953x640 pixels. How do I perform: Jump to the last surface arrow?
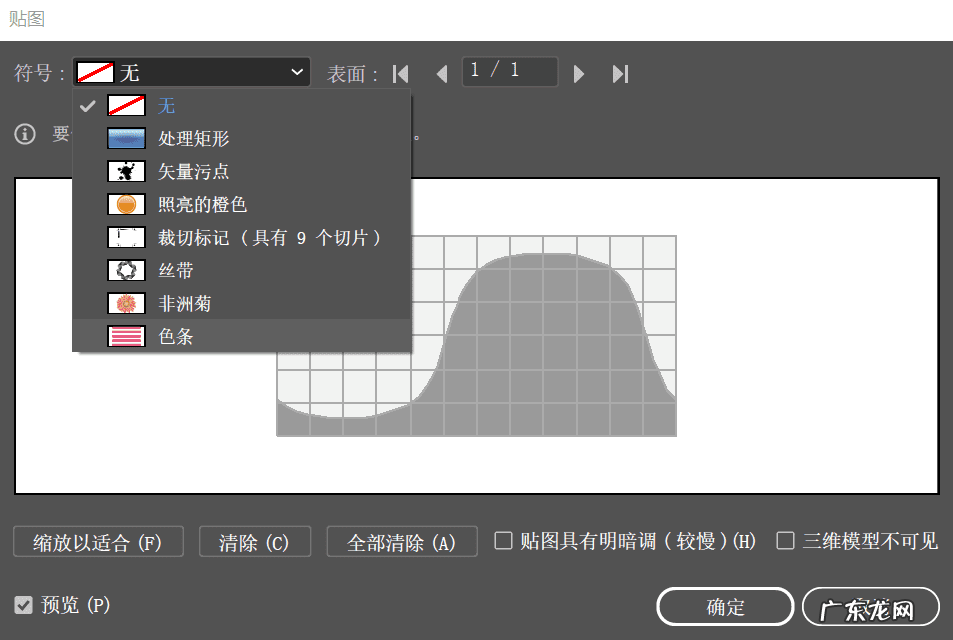pyautogui.click(x=620, y=72)
